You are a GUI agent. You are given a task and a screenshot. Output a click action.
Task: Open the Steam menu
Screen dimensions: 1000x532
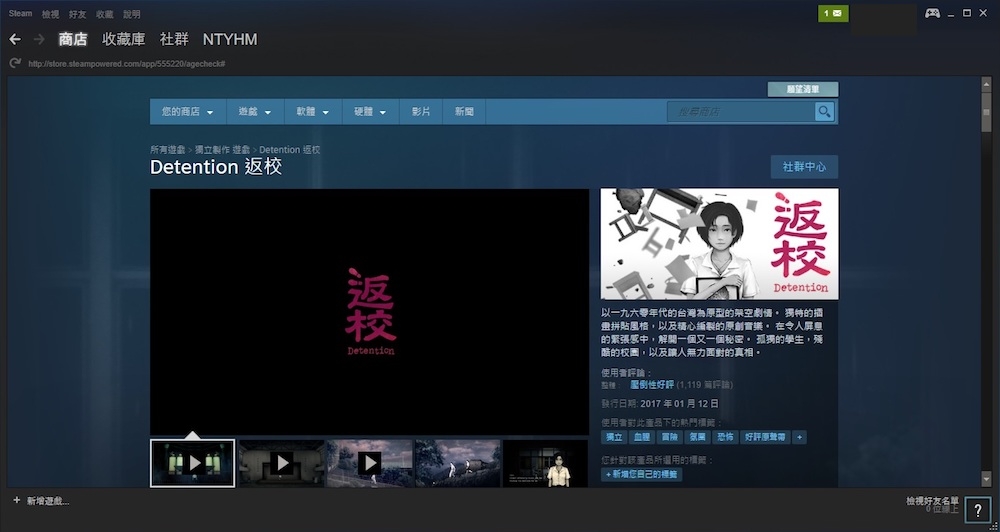[20, 13]
